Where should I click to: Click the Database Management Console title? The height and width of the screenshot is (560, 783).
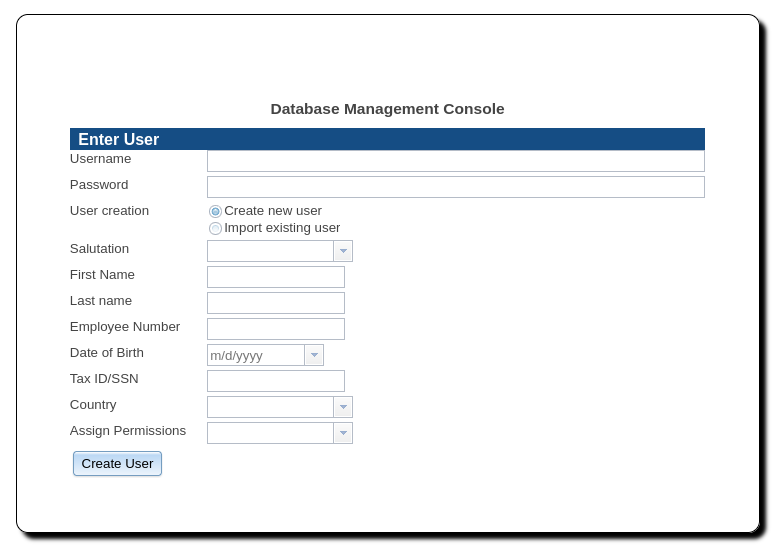387,109
